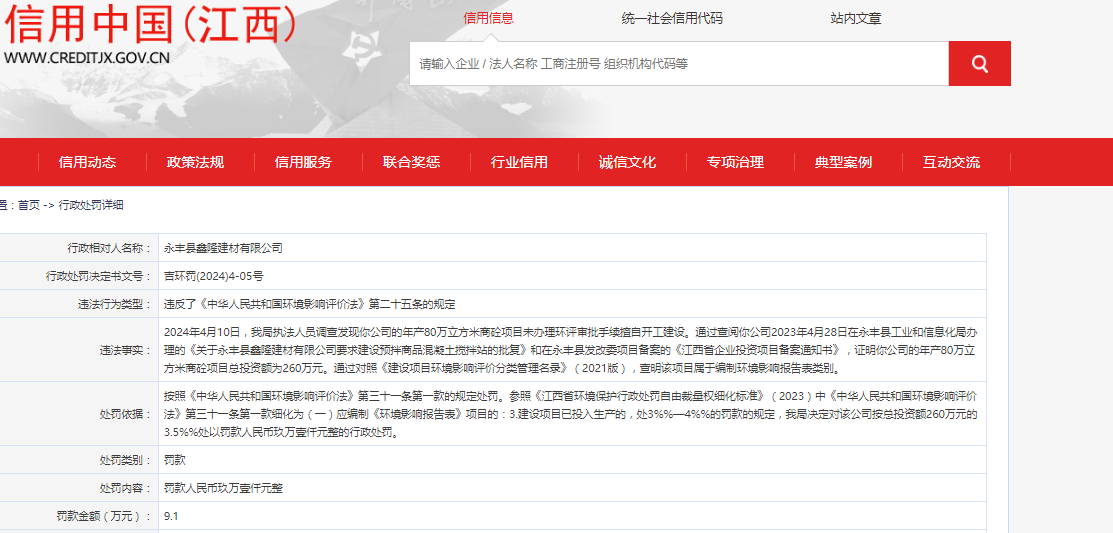The height and width of the screenshot is (533, 1113).
Task: Click the 处罚类别 label cell
Action: click(x=77, y=460)
